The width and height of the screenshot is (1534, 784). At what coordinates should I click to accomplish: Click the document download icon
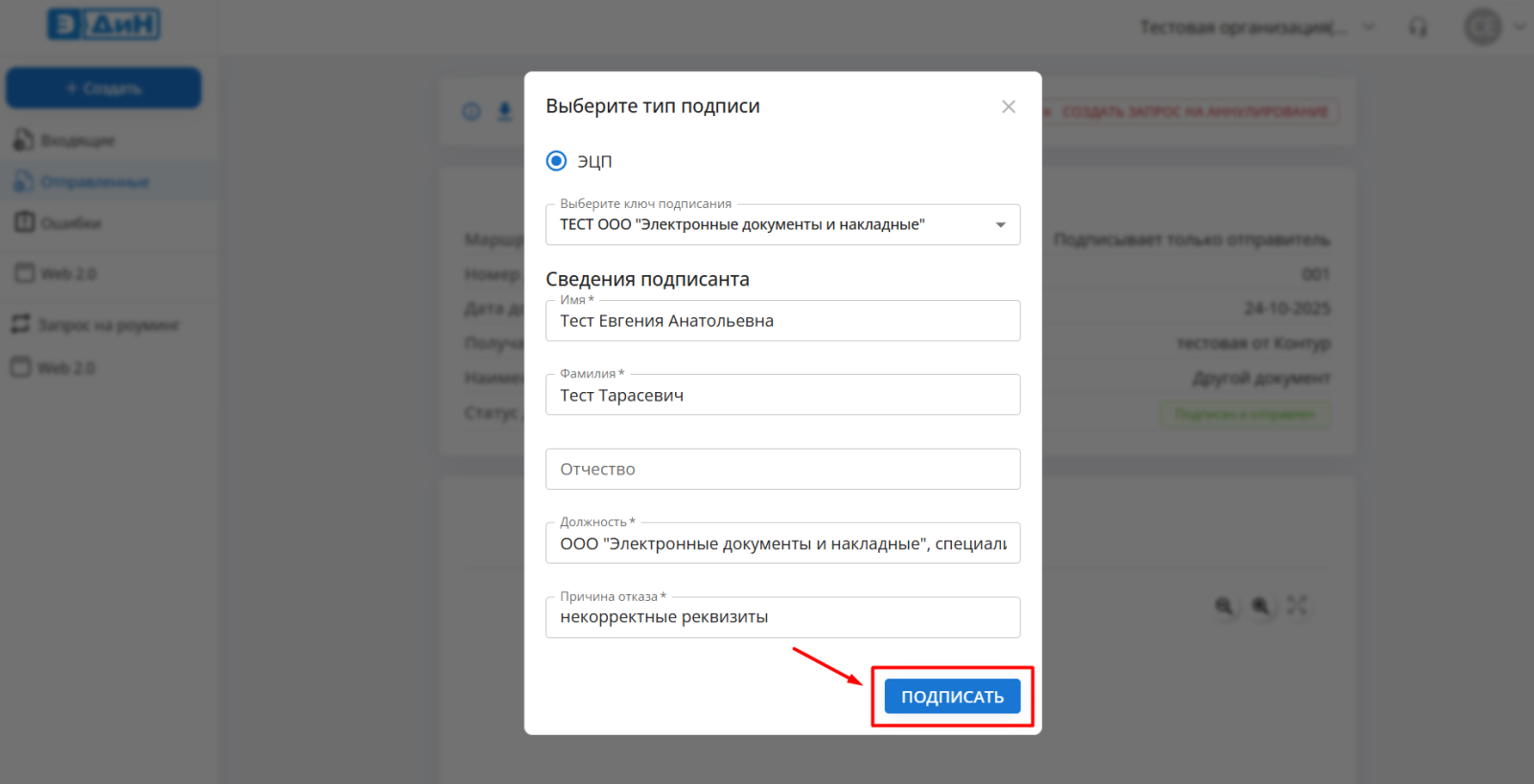(x=504, y=111)
